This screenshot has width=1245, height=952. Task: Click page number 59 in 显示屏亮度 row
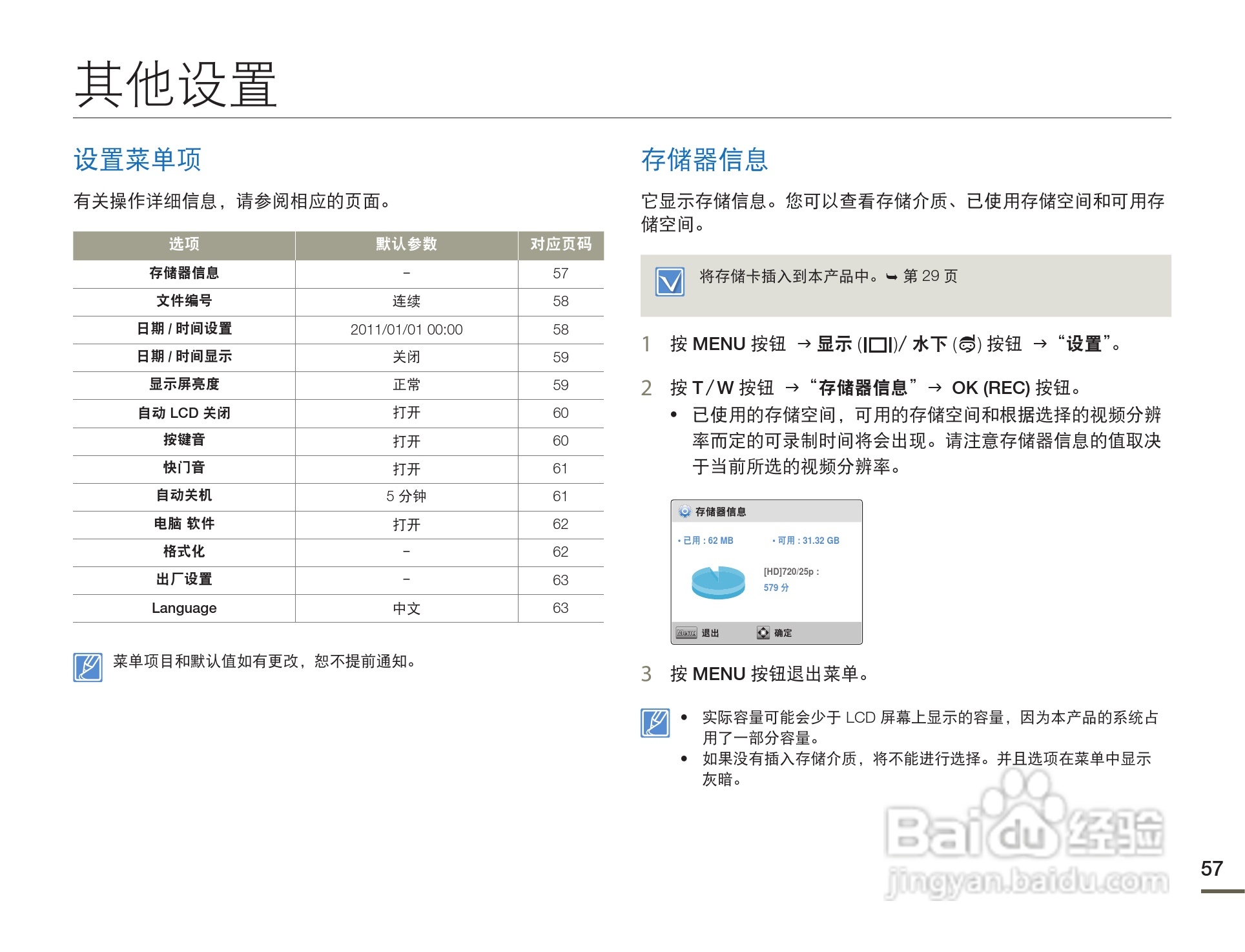pyautogui.click(x=561, y=385)
